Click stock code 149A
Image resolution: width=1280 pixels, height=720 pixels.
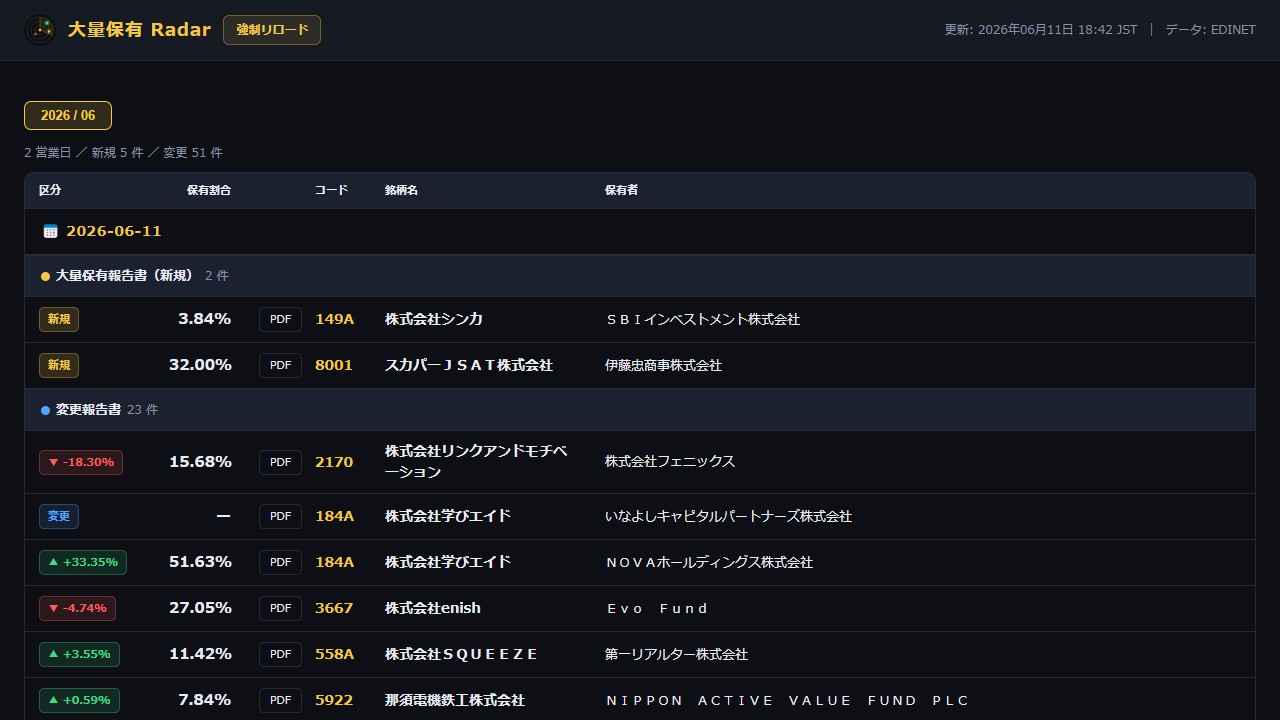tap(334, 319)
